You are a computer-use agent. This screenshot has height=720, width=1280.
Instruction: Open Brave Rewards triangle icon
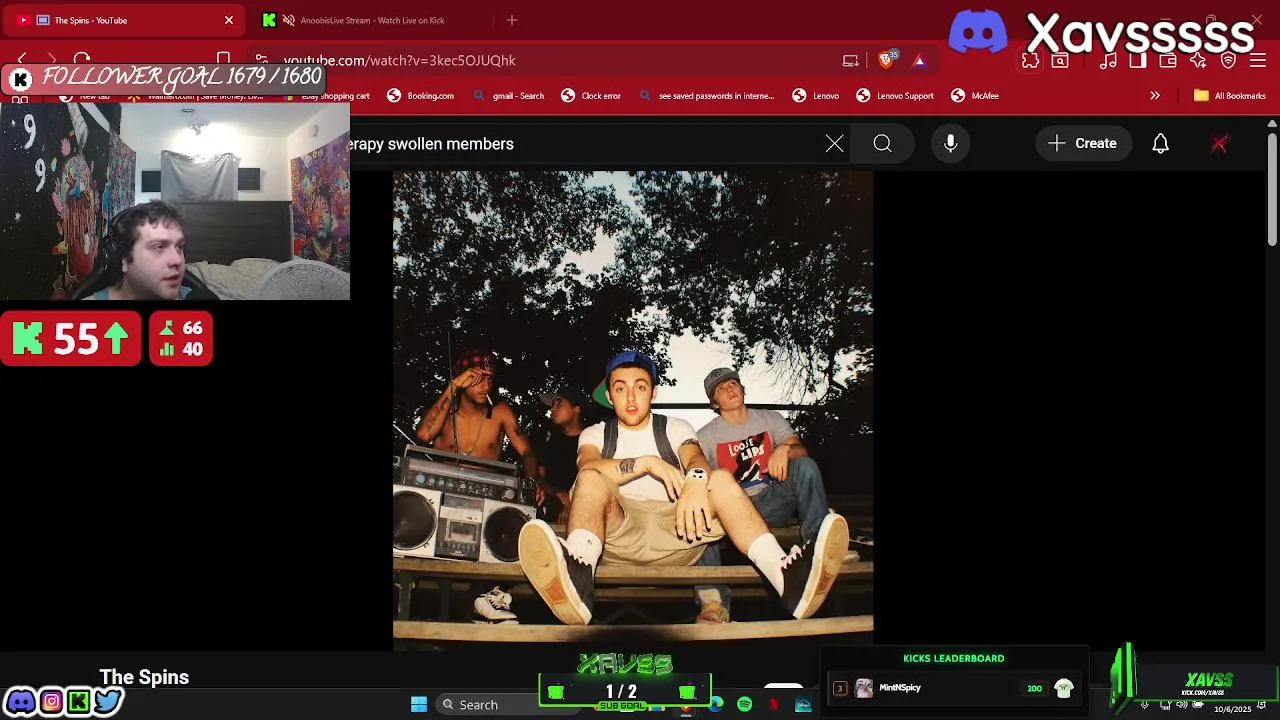click(x=919, y=60)
